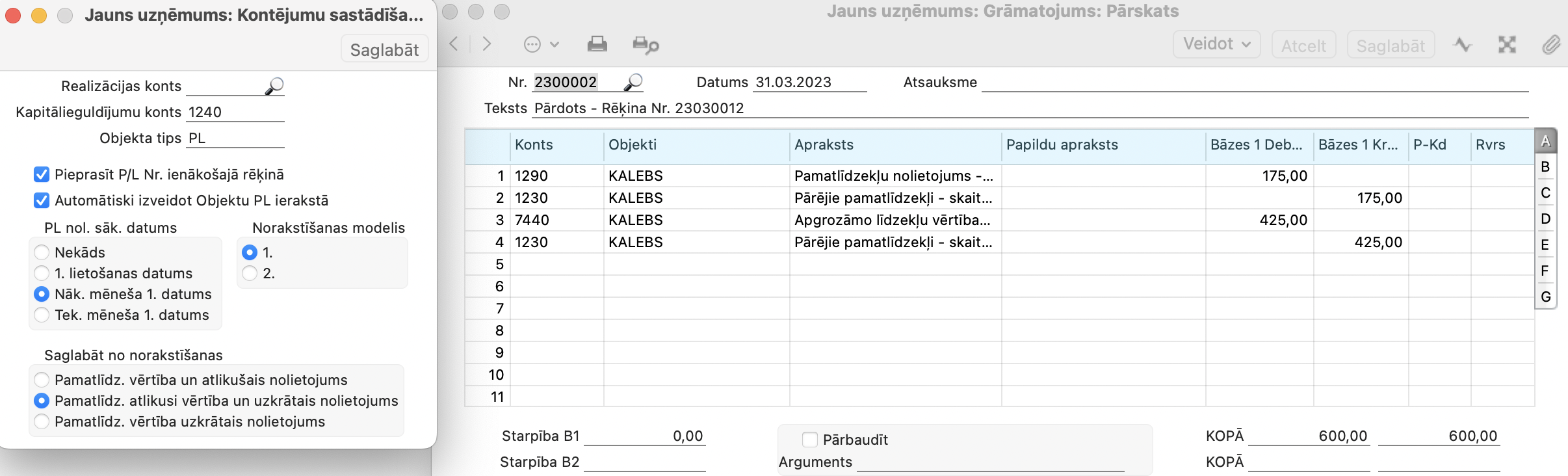1568x476 pixels.
Task: Click the activity history waveform icon
Action: 1463,44
